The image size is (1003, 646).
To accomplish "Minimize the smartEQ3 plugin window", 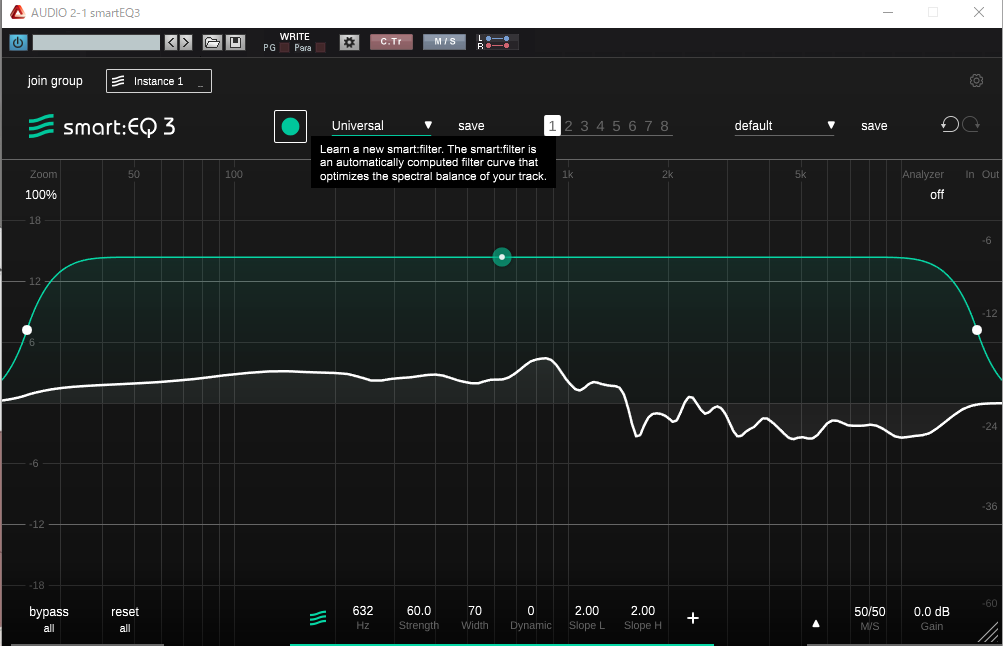I will click(888, 12).
